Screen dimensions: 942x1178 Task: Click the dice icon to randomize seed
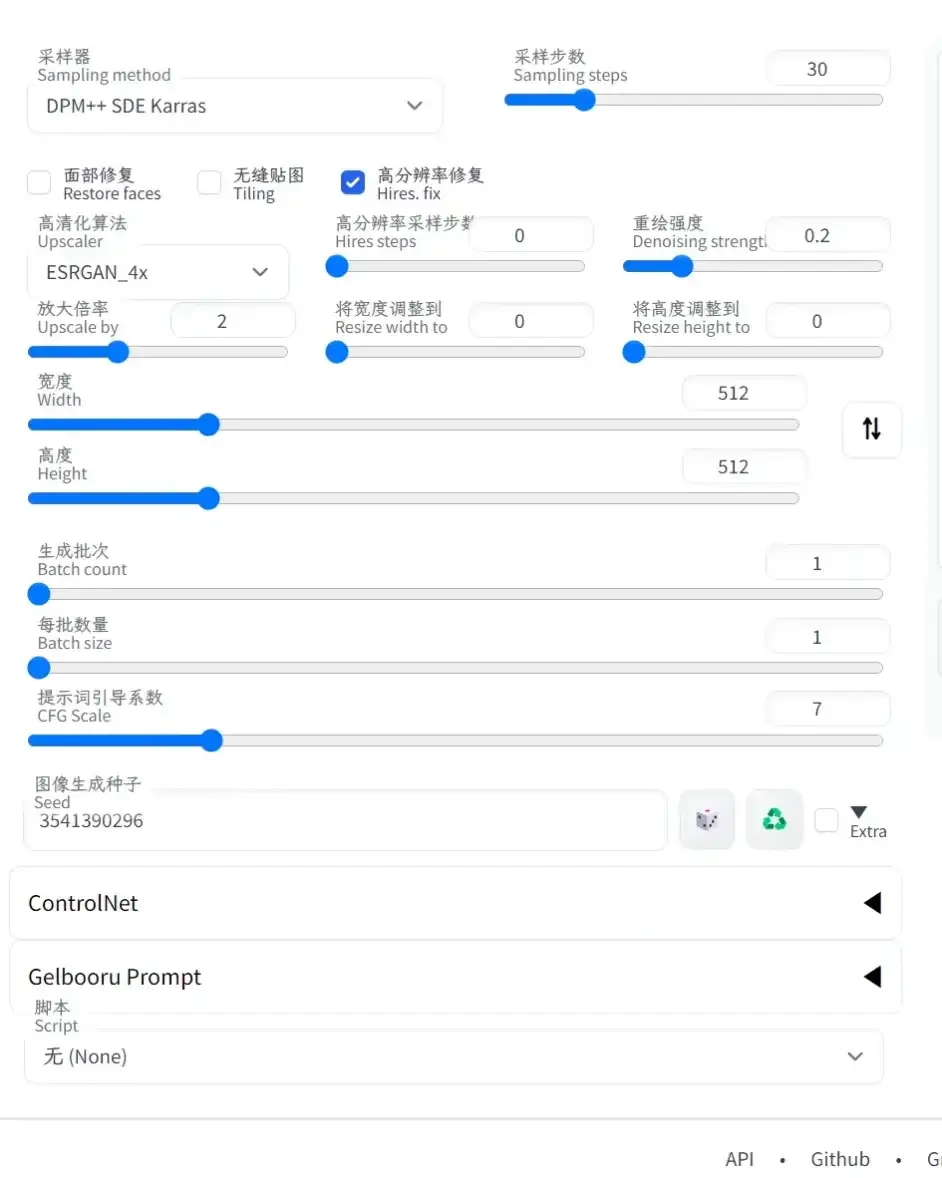[x=707, y=820]
